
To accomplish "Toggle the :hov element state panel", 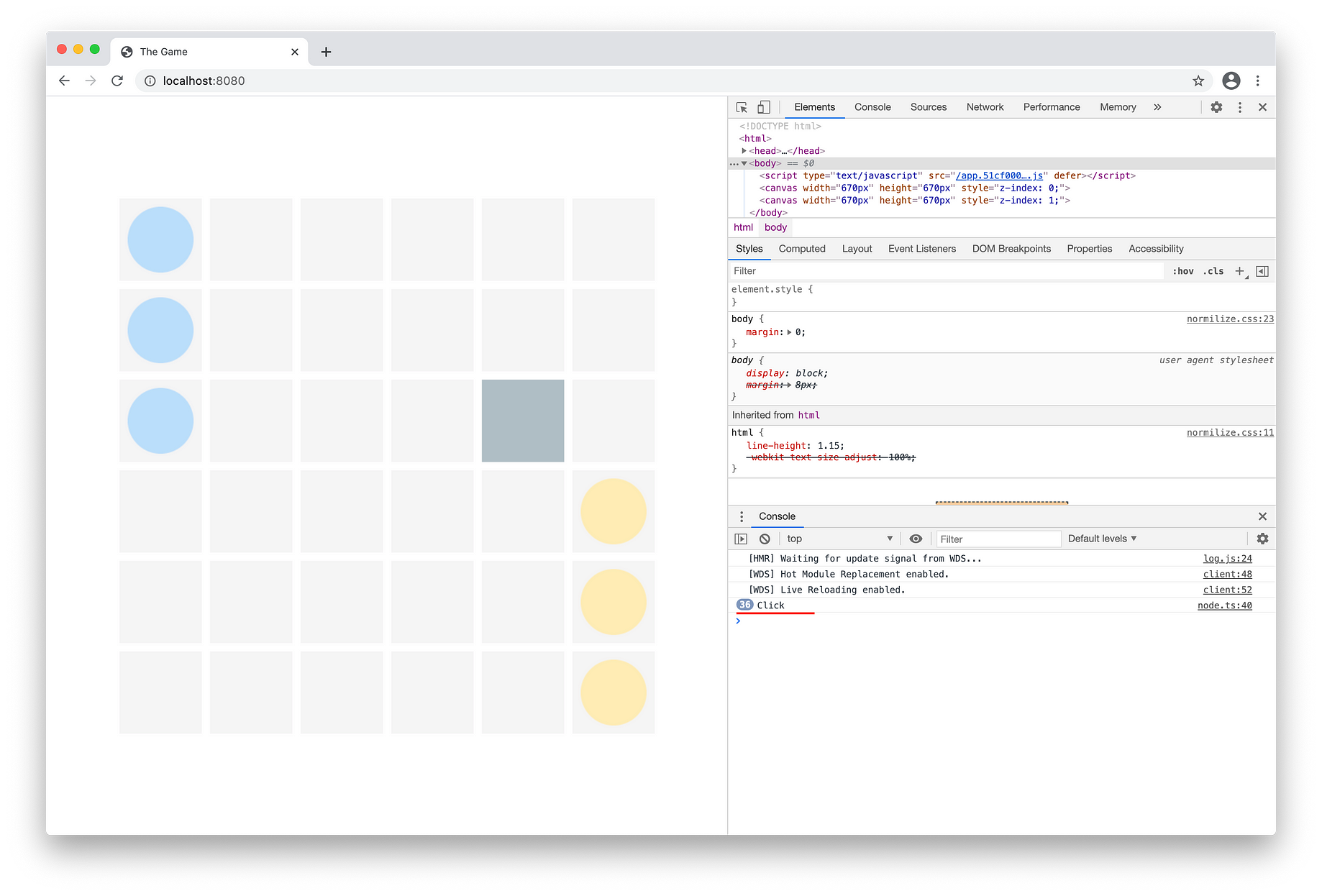I will click(1182, 271).
